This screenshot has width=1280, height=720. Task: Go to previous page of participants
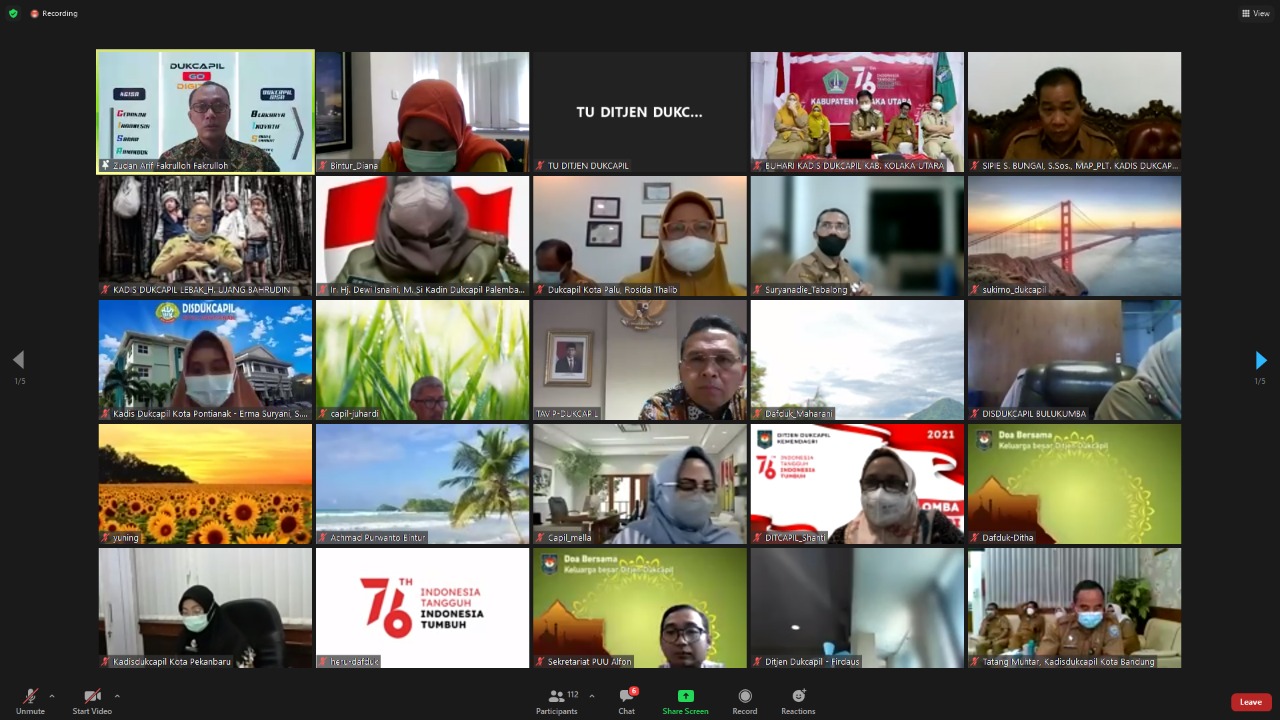pyautogui.click(x=18, y=360)
